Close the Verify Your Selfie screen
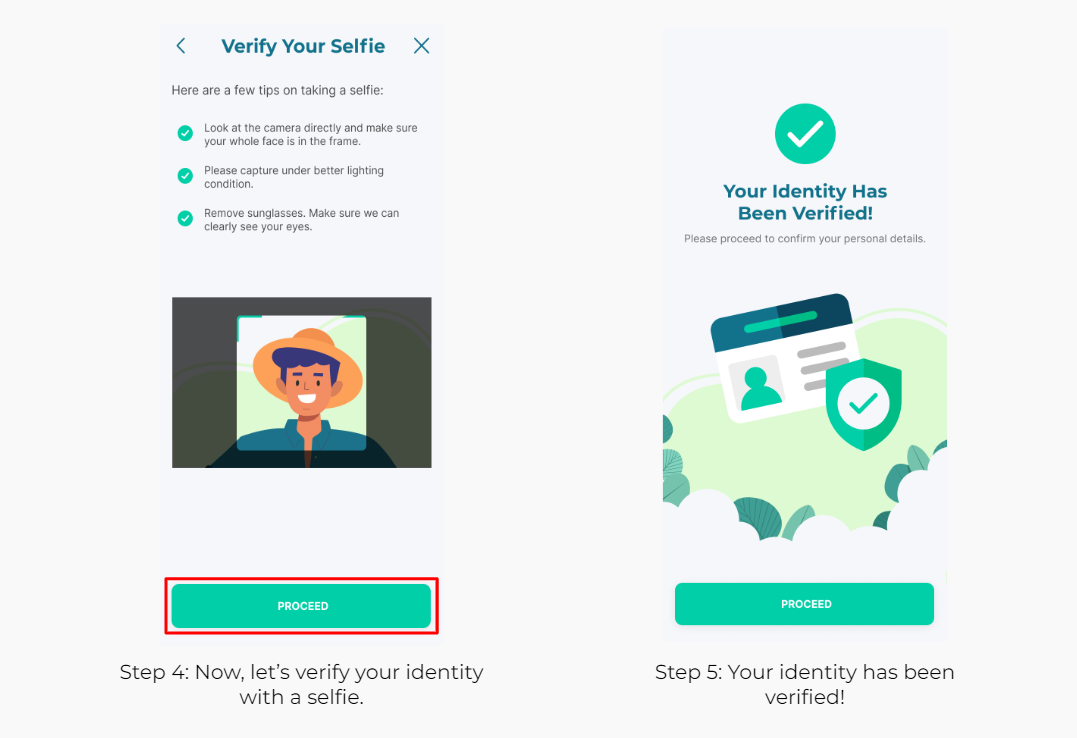 (422, 46)
